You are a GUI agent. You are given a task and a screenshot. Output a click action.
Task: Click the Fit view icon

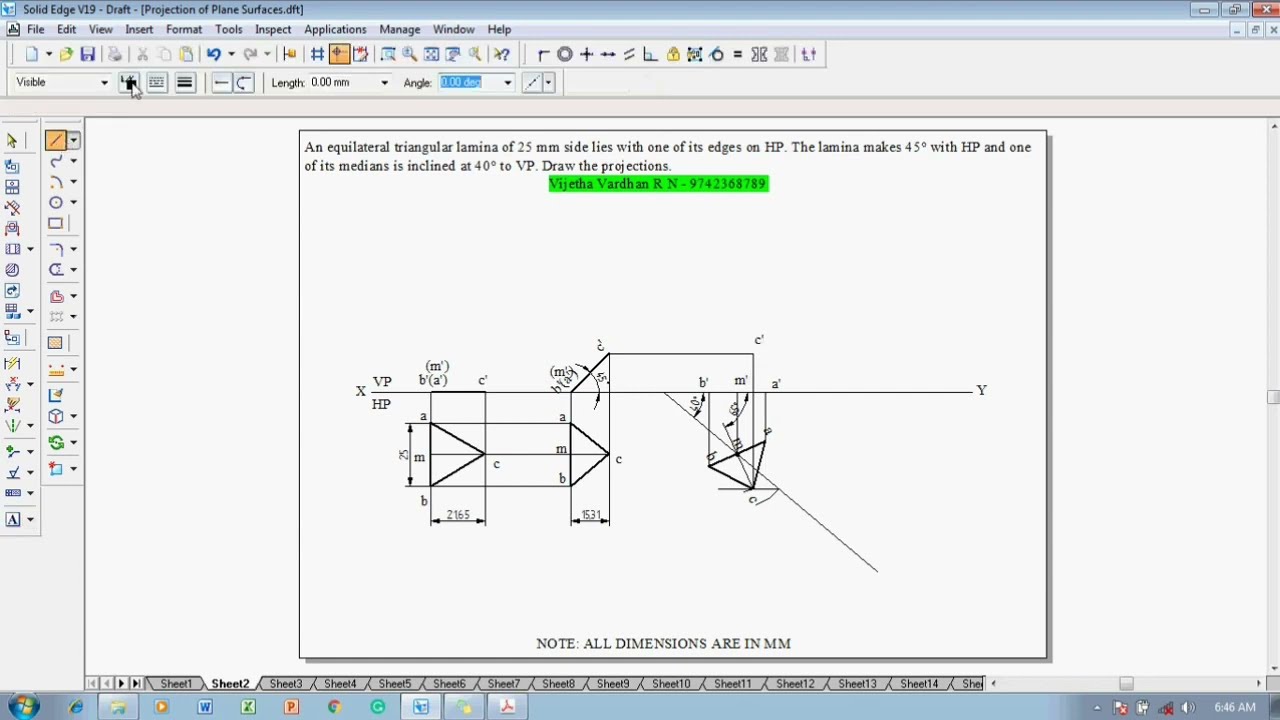point(432,54)
